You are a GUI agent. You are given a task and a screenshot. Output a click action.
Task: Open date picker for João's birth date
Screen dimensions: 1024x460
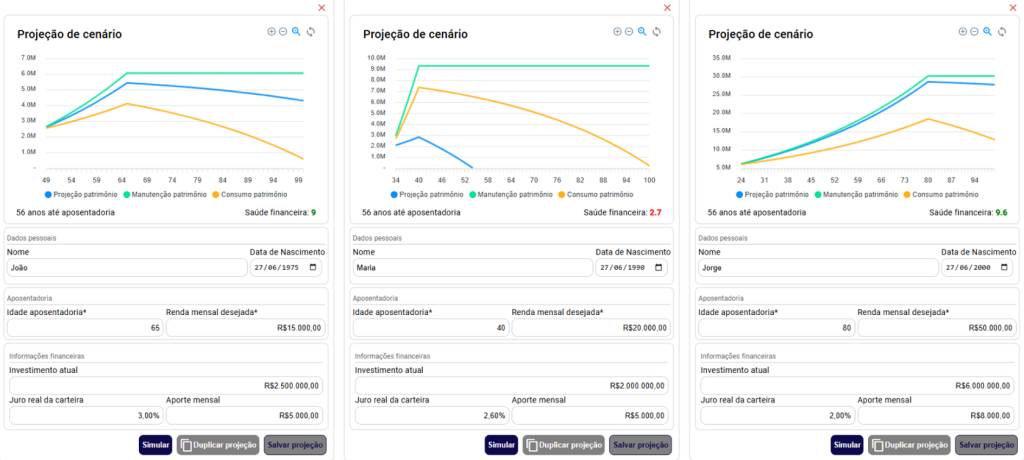pyautogui.click(x=313, y=267)
